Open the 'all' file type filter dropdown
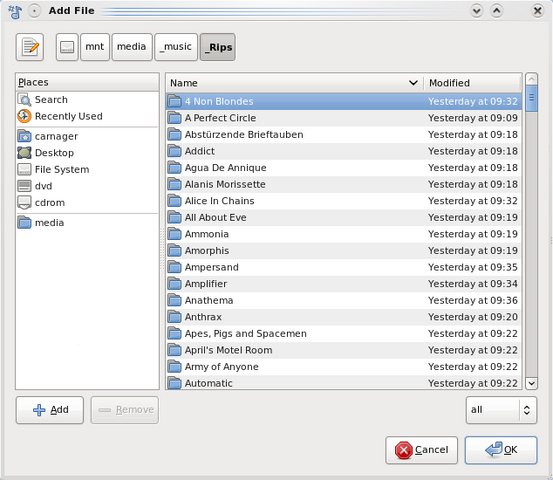Viewport: 553px width, 480px height. [x=501, y=410]
